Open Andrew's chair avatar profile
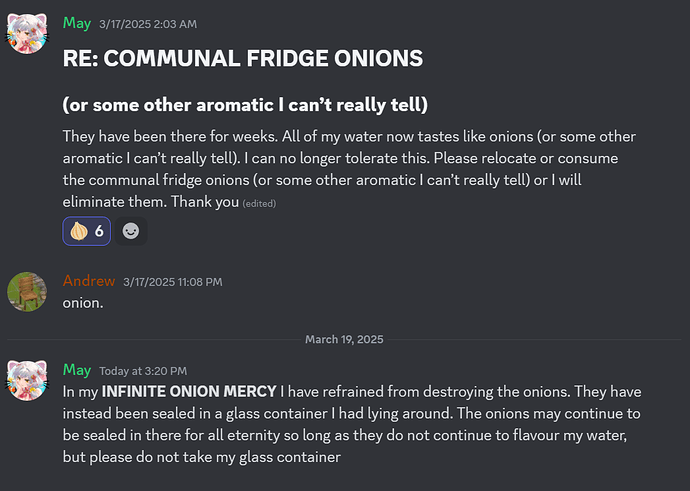The height and width of the screenshot is (491, 690). point(27,292)
